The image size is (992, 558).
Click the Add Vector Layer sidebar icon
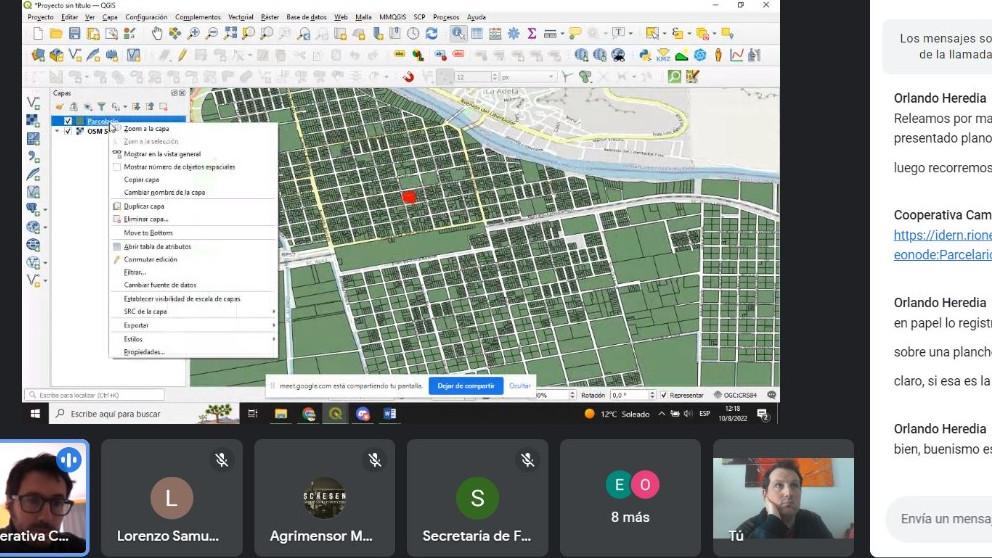[33, 103]
